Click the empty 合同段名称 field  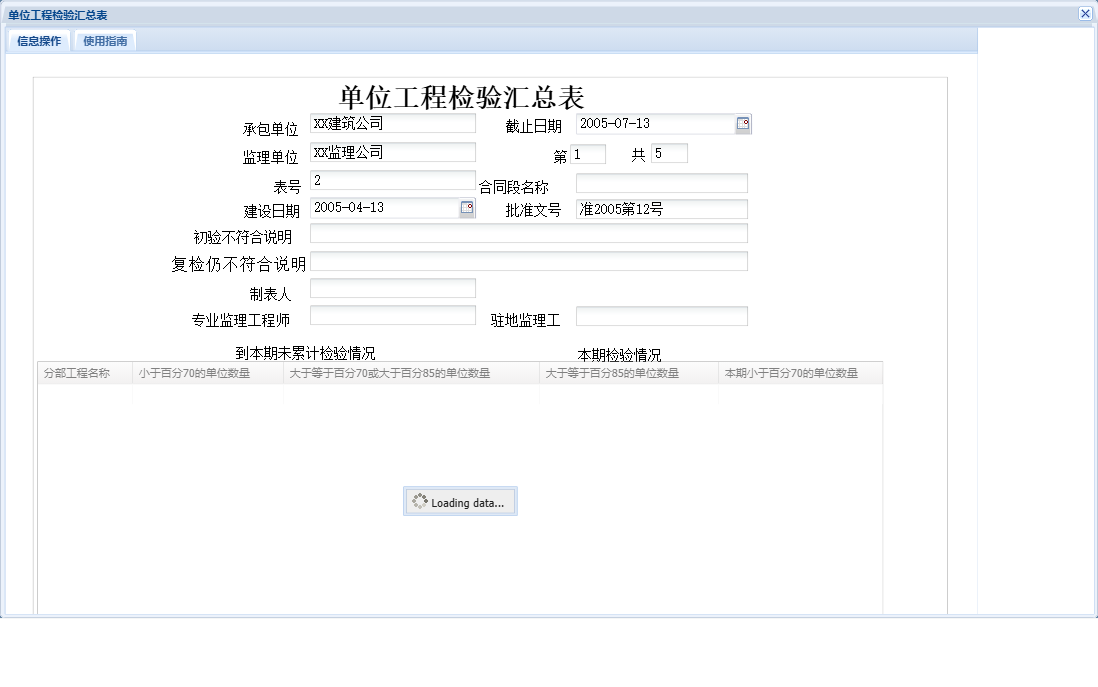pos(660,183)
